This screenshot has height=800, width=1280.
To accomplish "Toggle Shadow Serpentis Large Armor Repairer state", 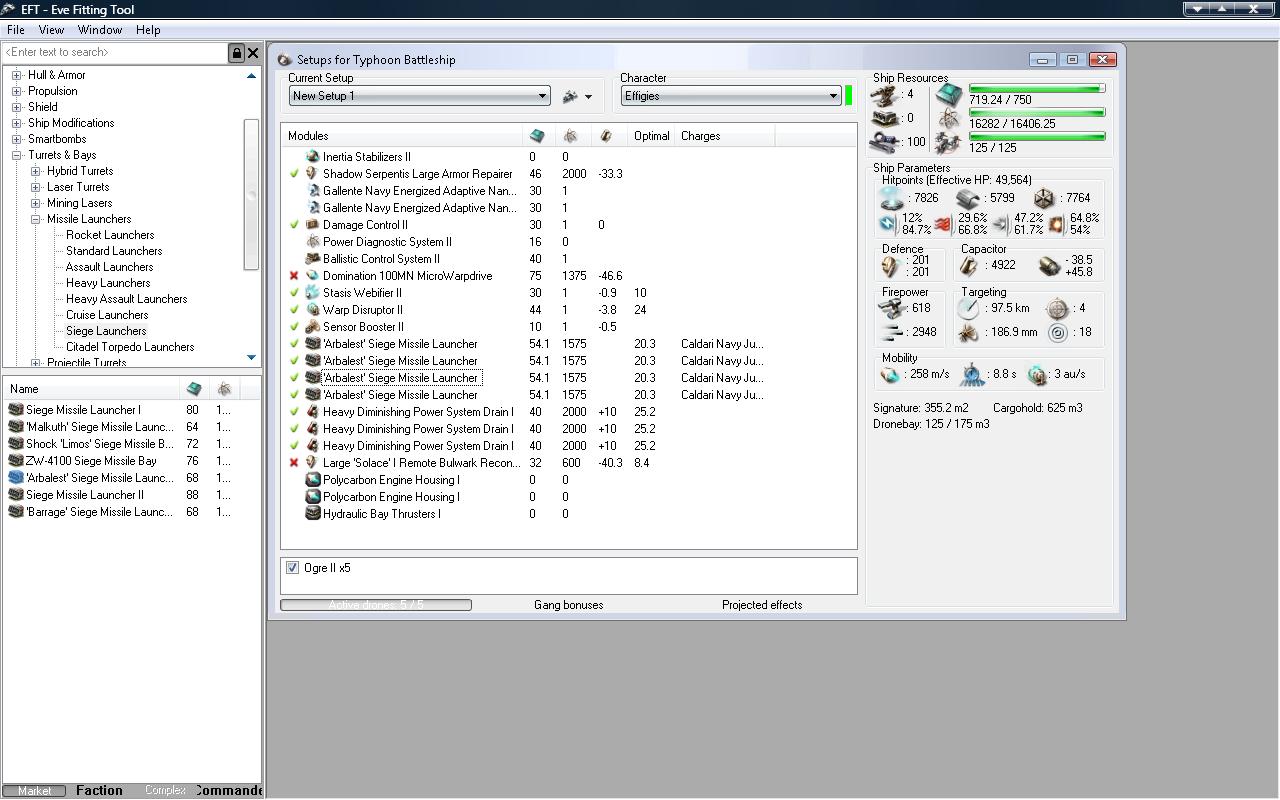I will coord(294,174).
